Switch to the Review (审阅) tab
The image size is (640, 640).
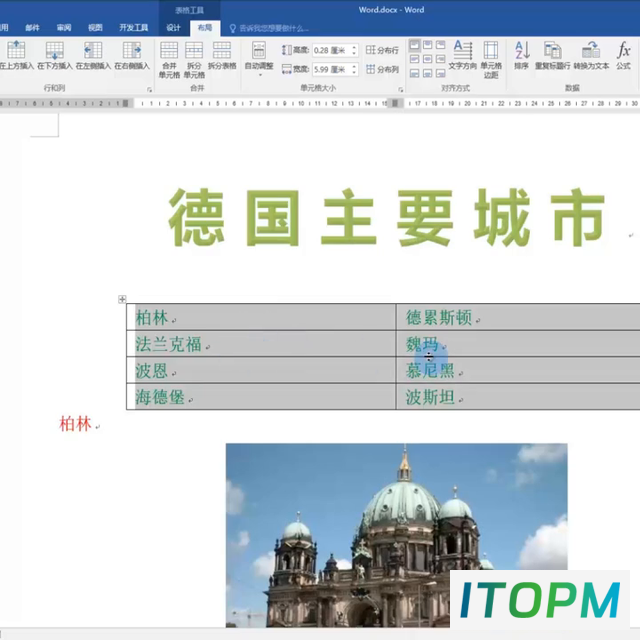64,28
